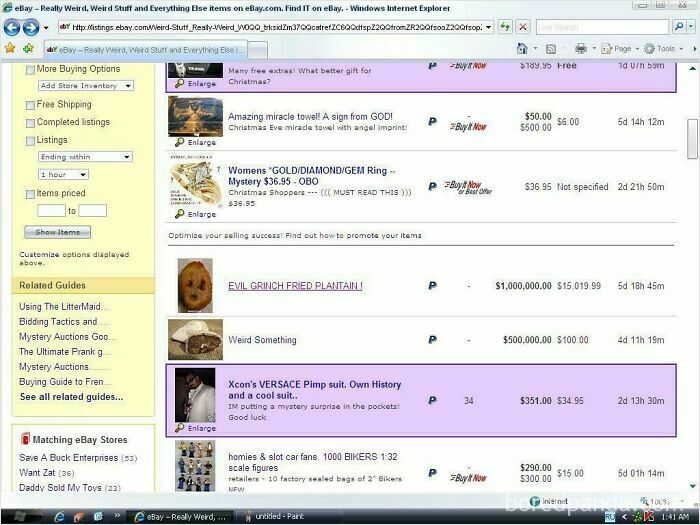Click the Refresh page icon

[504, 27]
